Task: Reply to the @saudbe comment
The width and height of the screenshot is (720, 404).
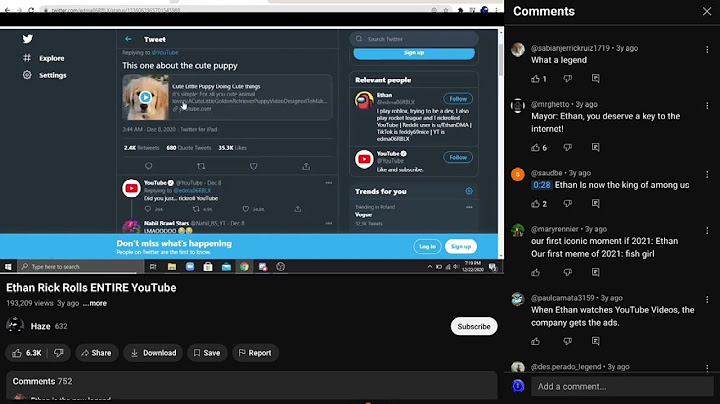Action: (596, 203)
